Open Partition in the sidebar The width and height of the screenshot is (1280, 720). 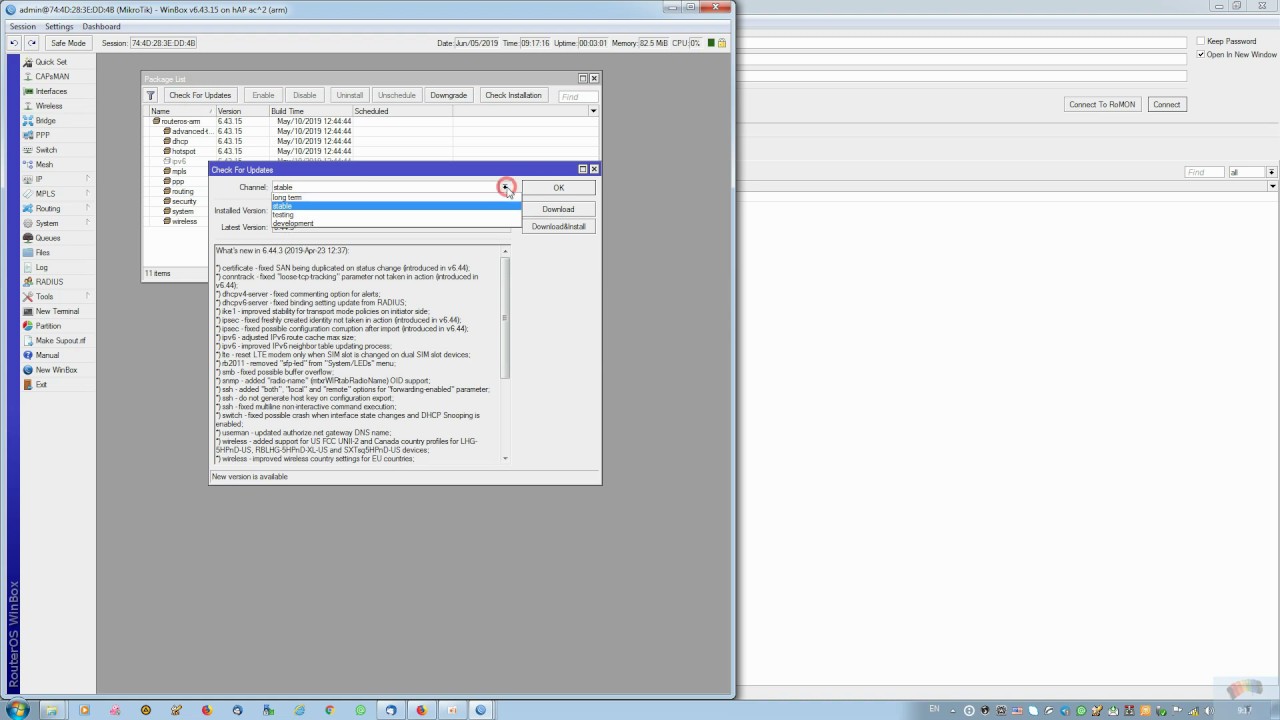pyautogui.click(x=48, y=326)
